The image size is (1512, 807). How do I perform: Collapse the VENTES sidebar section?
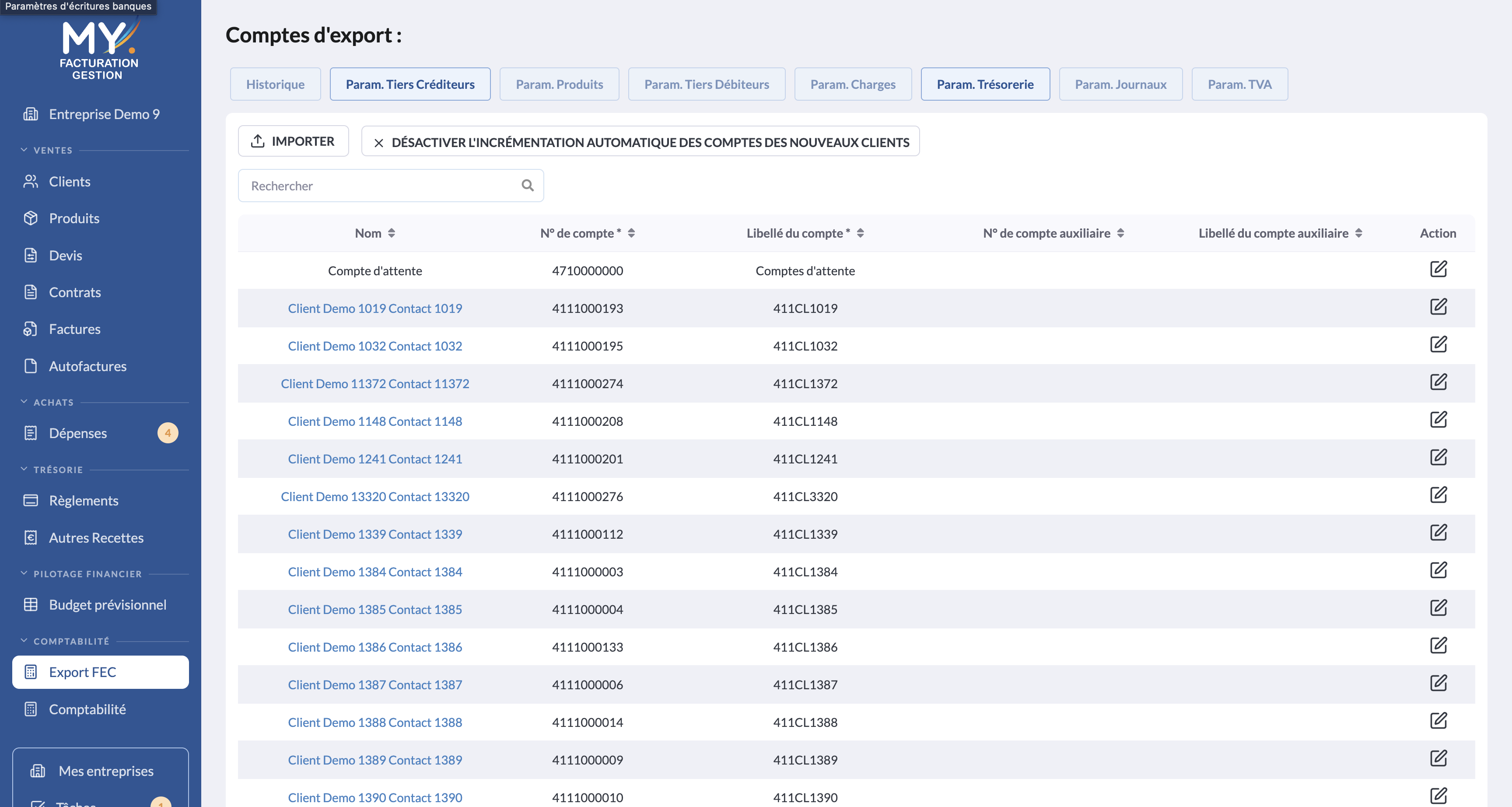(x=24, y=150)
